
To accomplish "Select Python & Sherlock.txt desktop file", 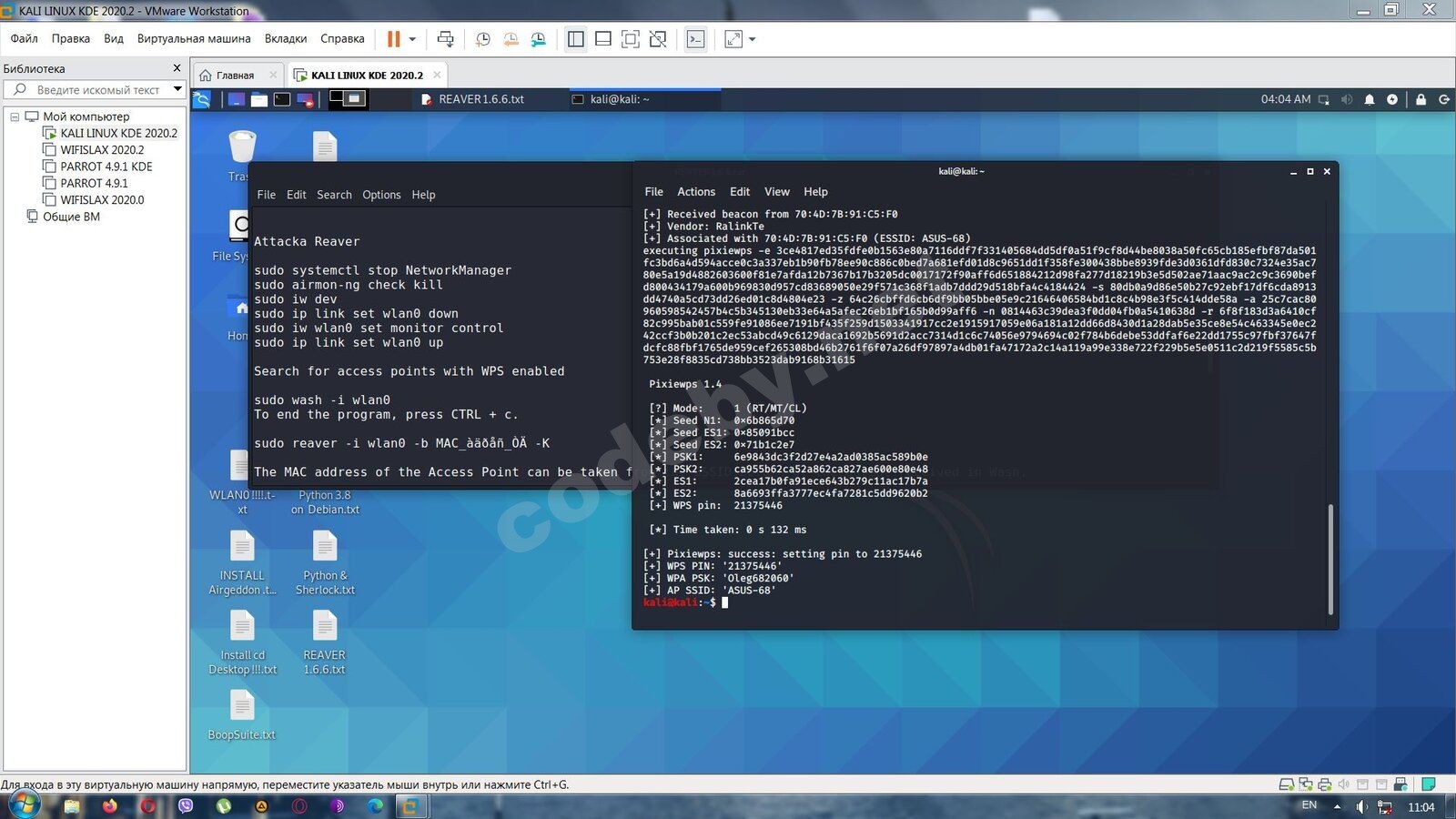I will click(x=325, y=562).
